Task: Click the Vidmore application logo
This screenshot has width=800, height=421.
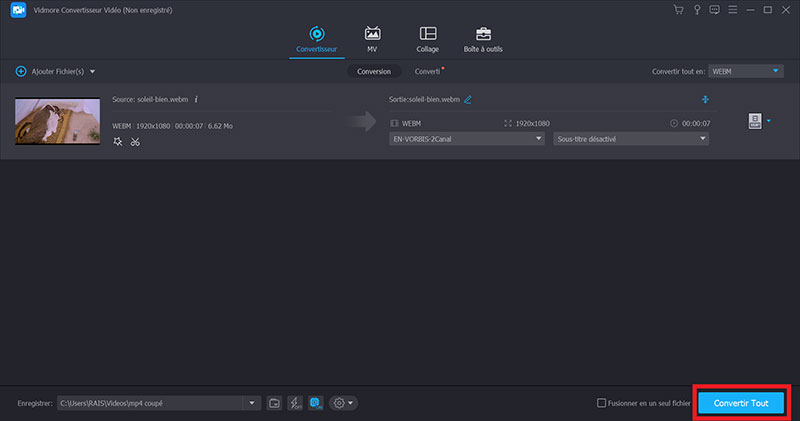Action: pyautogui.click(x=18, y=10)
